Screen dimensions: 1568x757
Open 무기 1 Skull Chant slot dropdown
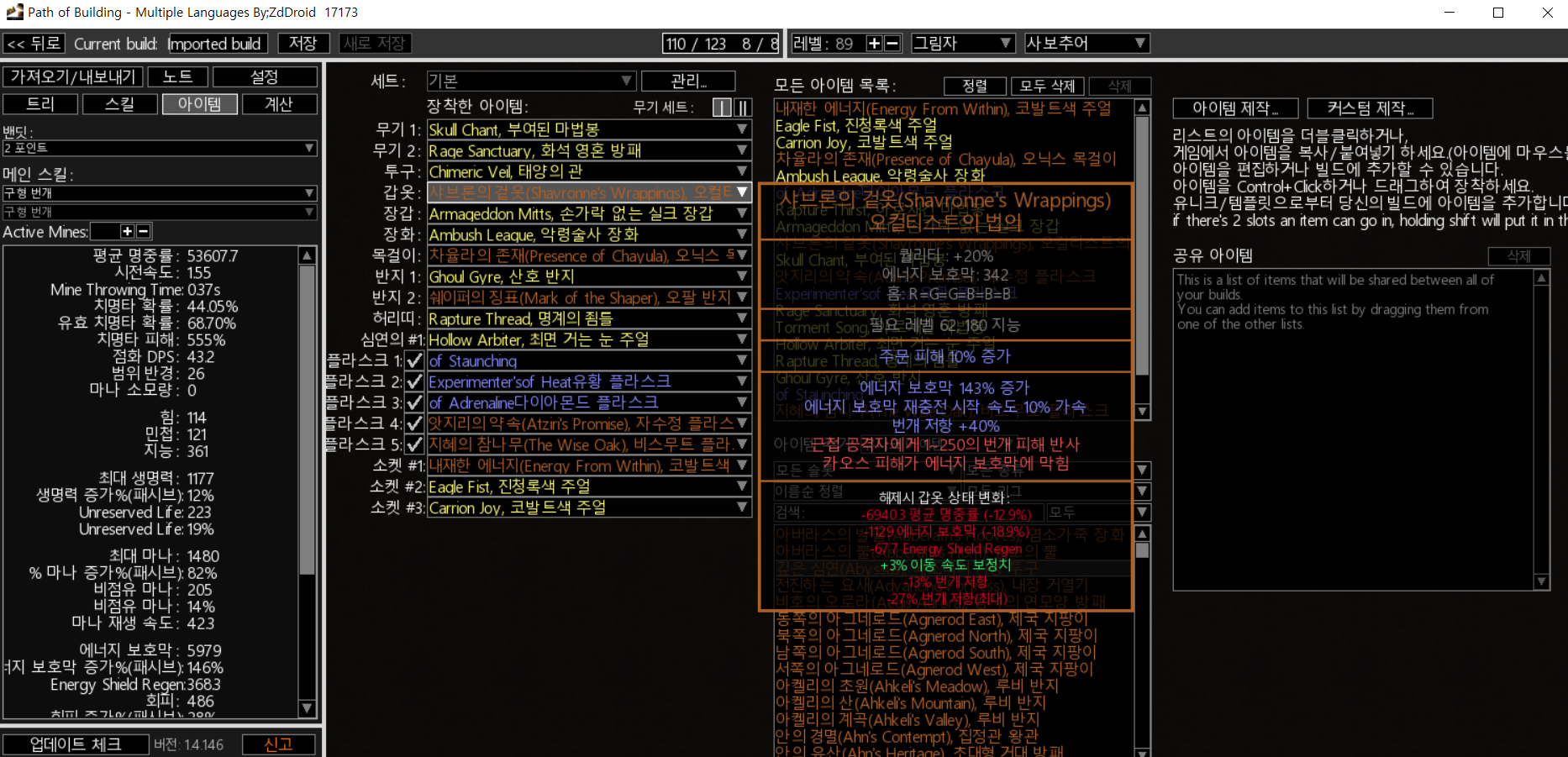(x=589, y=129)
